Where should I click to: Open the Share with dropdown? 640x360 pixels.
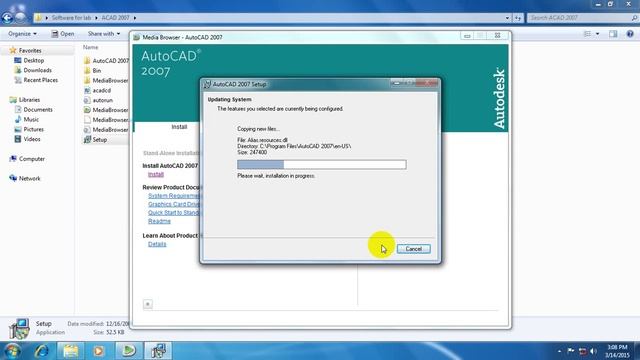tap(104, 33)
